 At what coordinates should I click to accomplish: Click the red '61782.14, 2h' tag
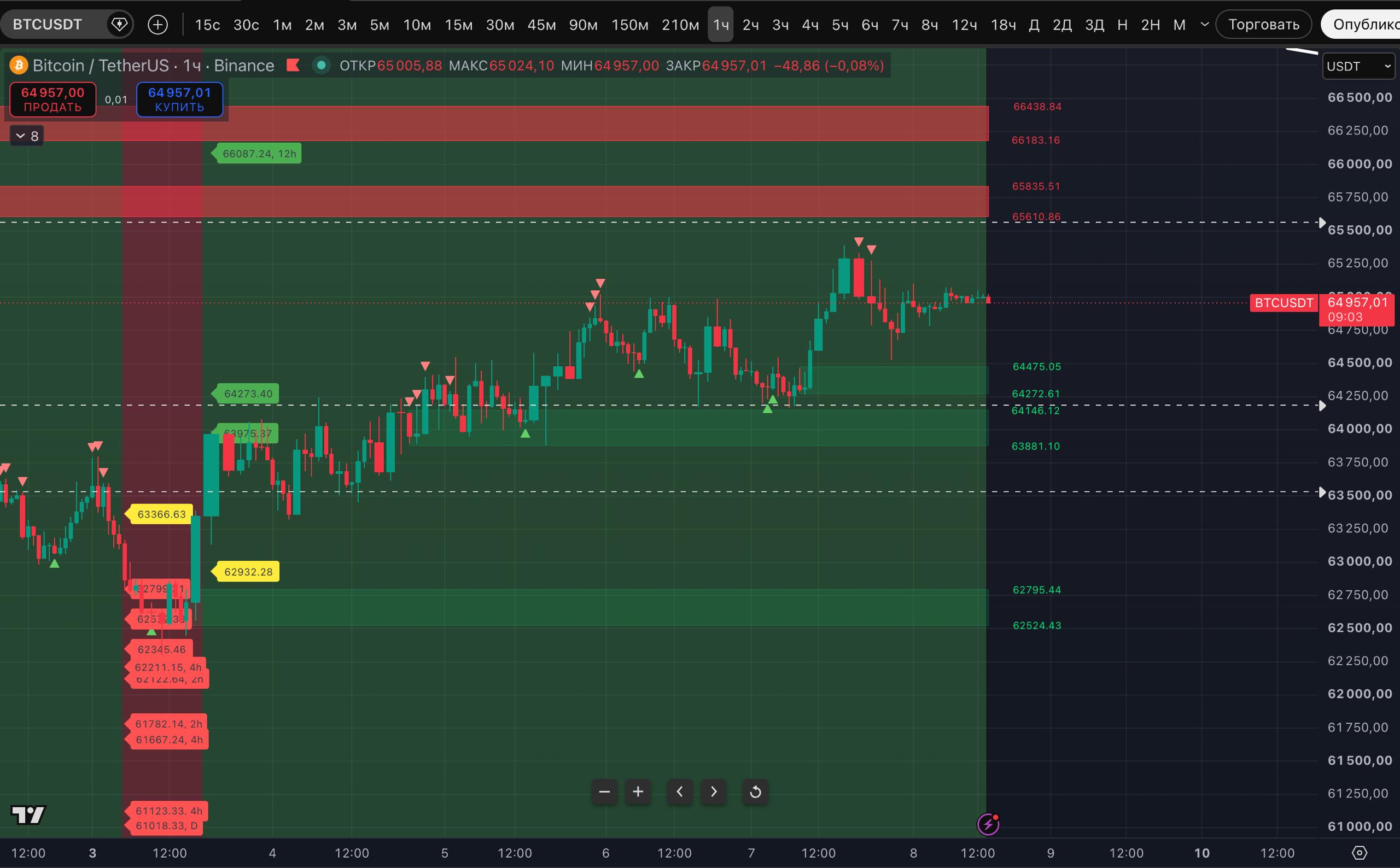pyautogui.click(x=165, y=723)
